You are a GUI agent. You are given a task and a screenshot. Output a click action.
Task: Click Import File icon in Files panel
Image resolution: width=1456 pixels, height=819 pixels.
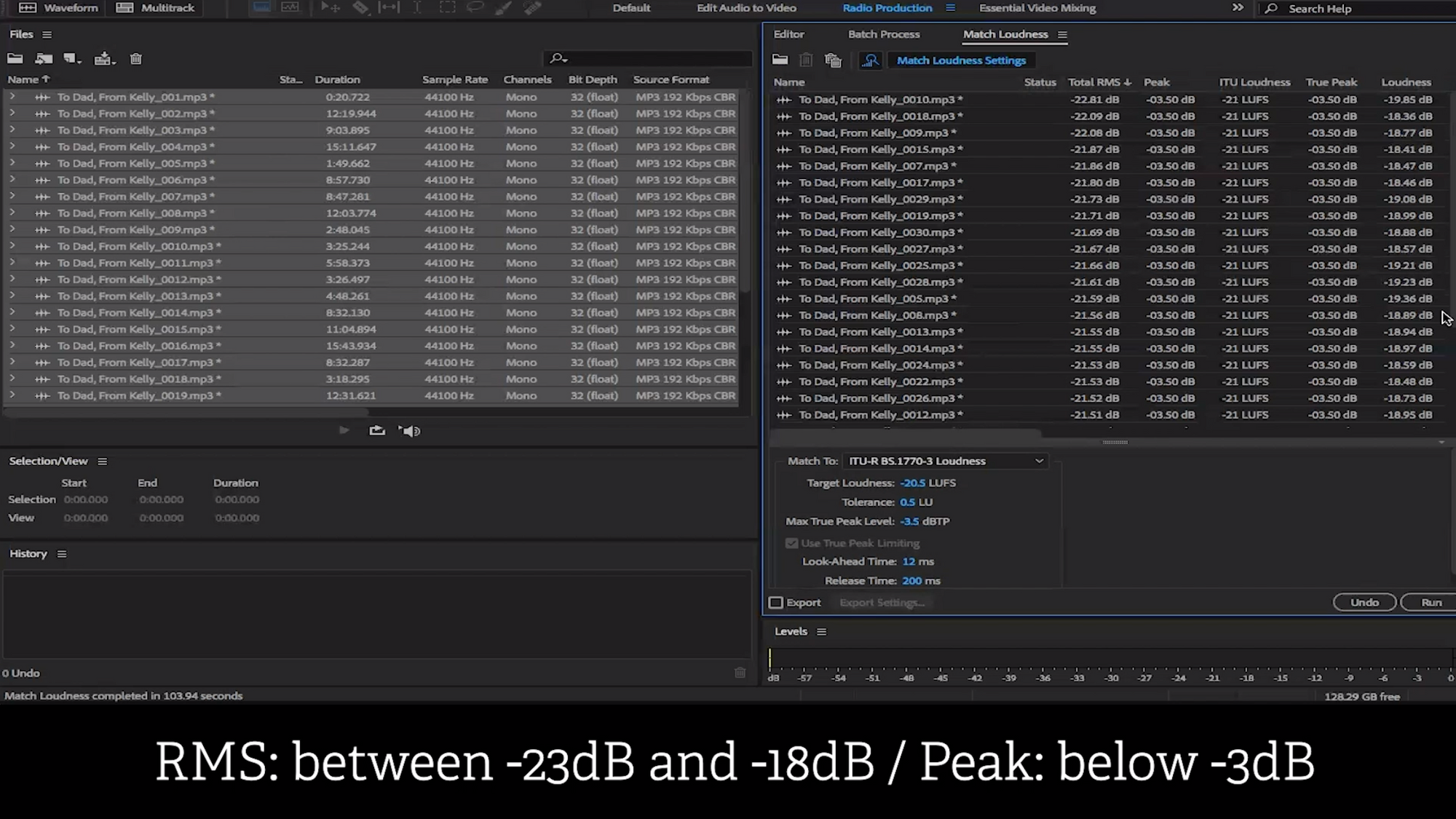pyautogui.click(x=44, y=59)
